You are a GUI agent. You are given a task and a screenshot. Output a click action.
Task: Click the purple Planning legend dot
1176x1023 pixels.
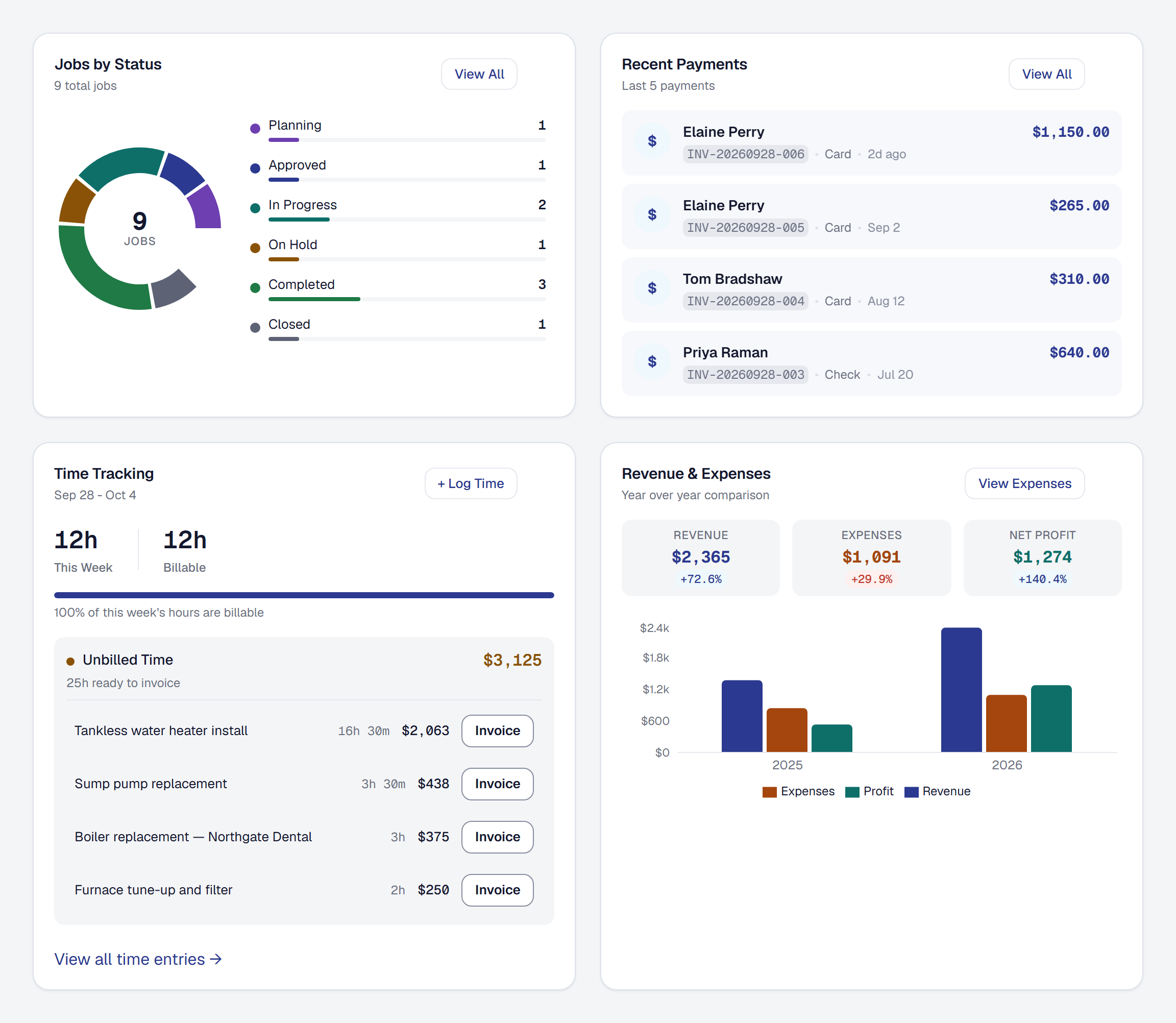(255, 129)
